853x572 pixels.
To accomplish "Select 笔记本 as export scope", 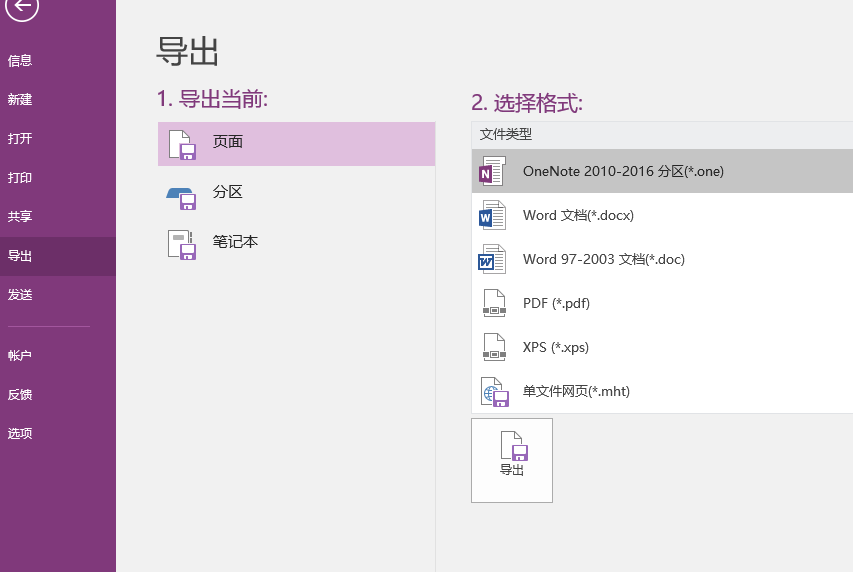I will (296, 242).
